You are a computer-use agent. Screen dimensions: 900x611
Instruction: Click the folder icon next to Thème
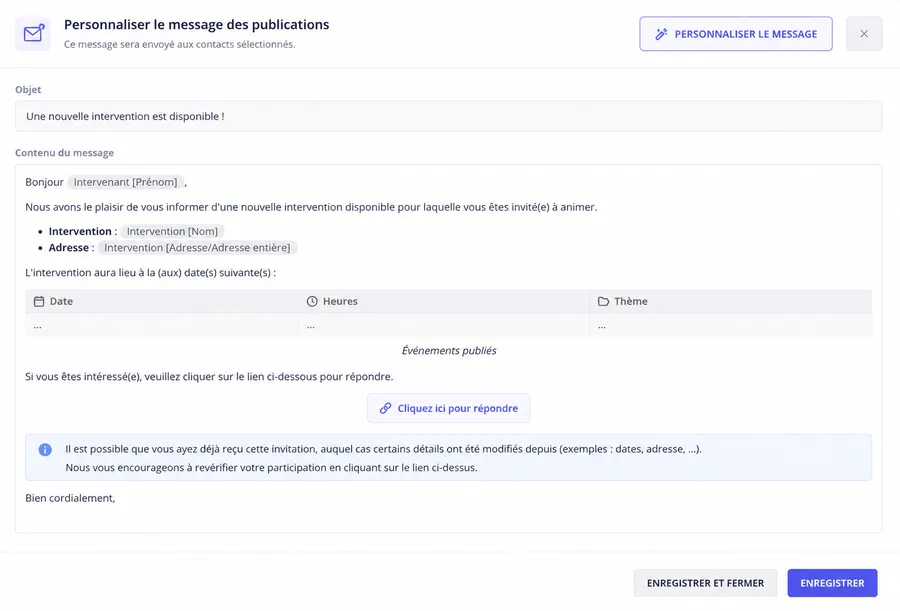603,301
